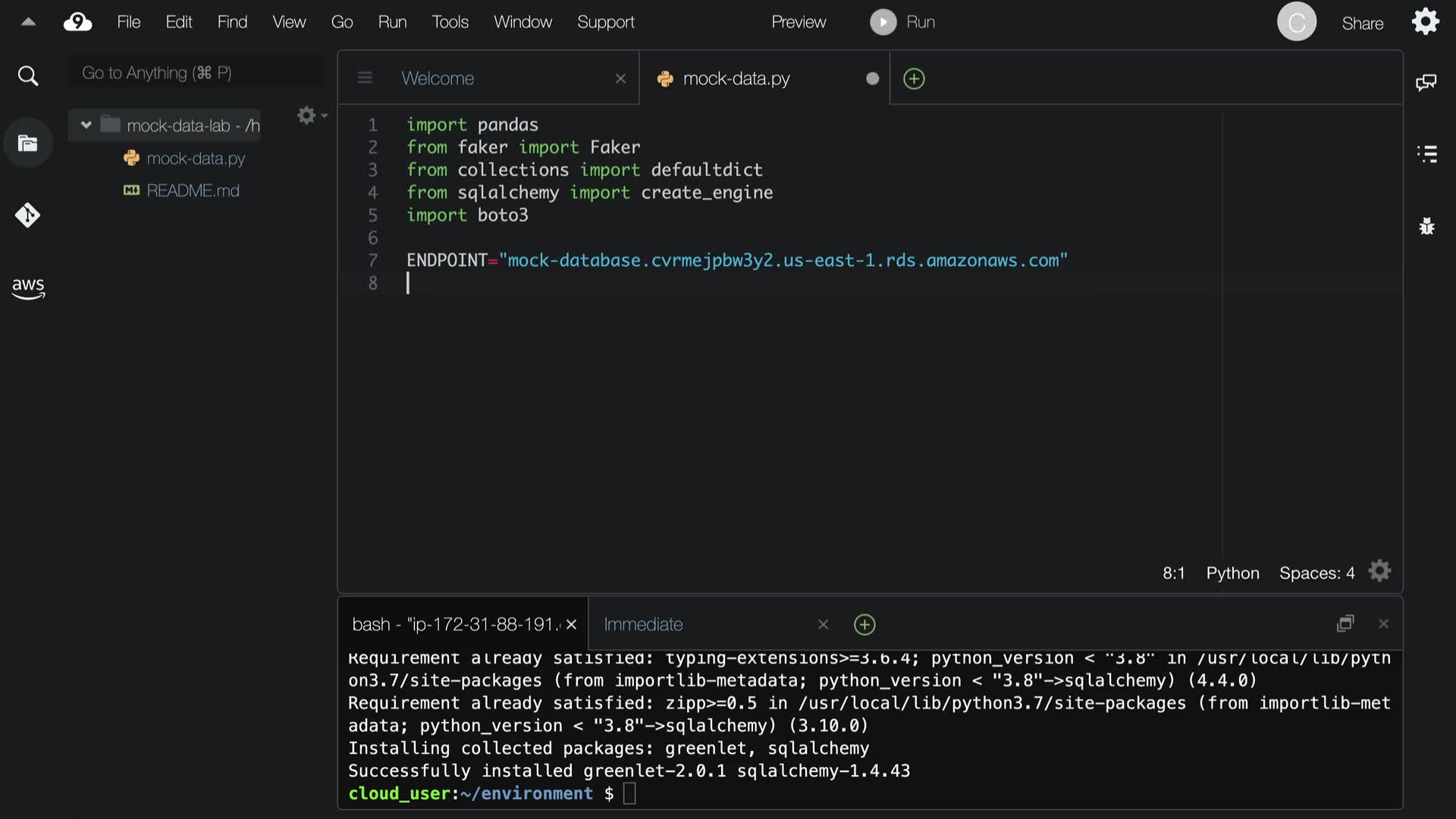Open the Tools menu
Screen dimensions: 1456x819
[x=450, y=22]
